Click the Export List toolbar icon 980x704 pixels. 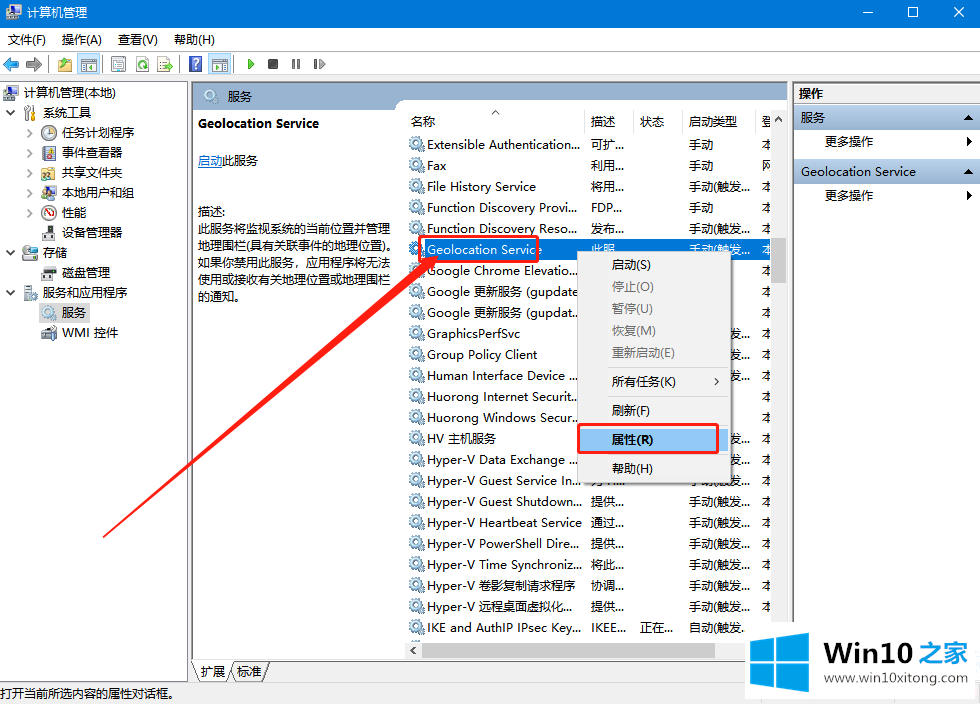point(165,64)
